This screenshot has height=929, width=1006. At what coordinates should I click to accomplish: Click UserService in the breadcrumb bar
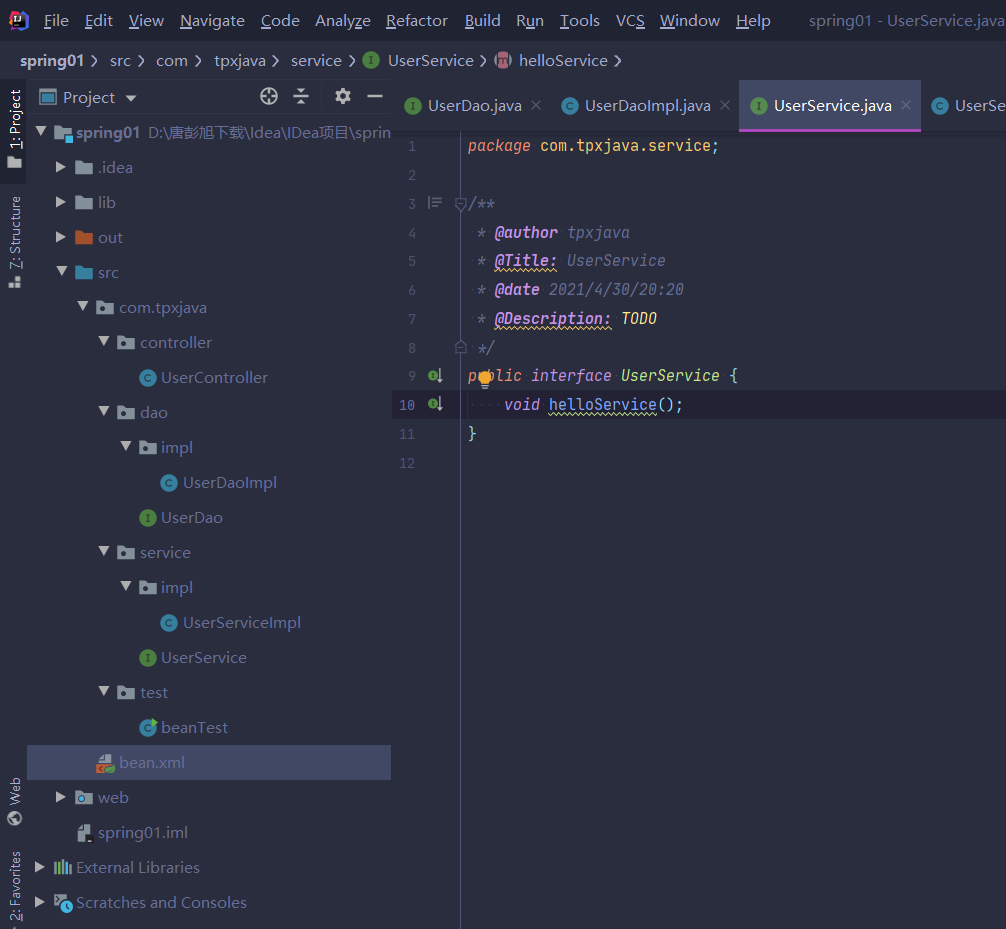pos(431,60)
